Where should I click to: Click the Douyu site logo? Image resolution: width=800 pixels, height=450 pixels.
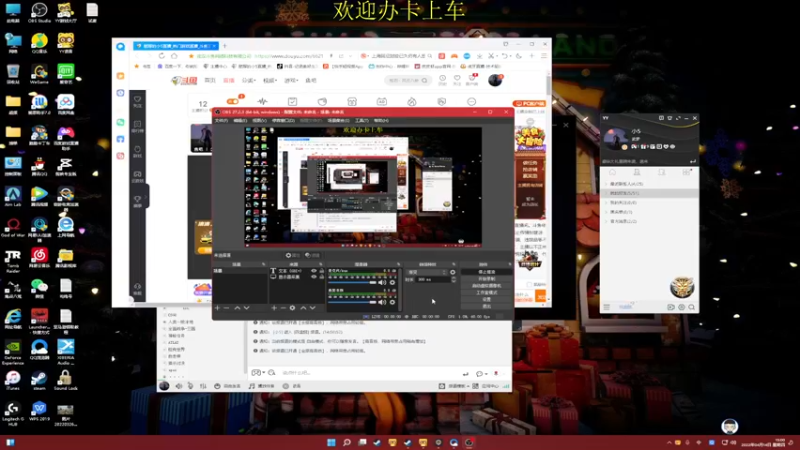pyautogui.click(x=184, y=80)
